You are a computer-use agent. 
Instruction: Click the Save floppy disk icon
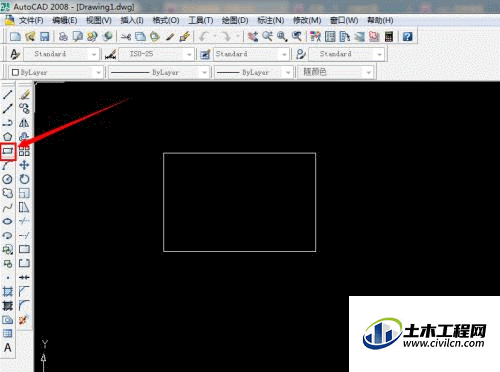point(45,36)
